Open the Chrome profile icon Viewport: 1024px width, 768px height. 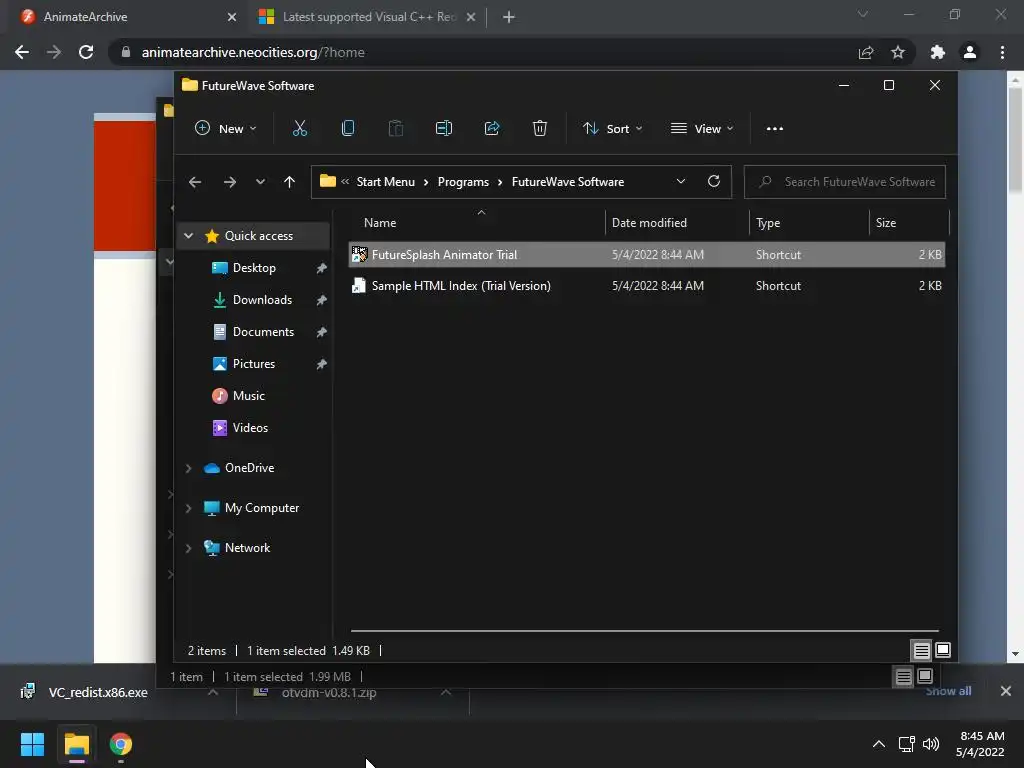point(970,52)
